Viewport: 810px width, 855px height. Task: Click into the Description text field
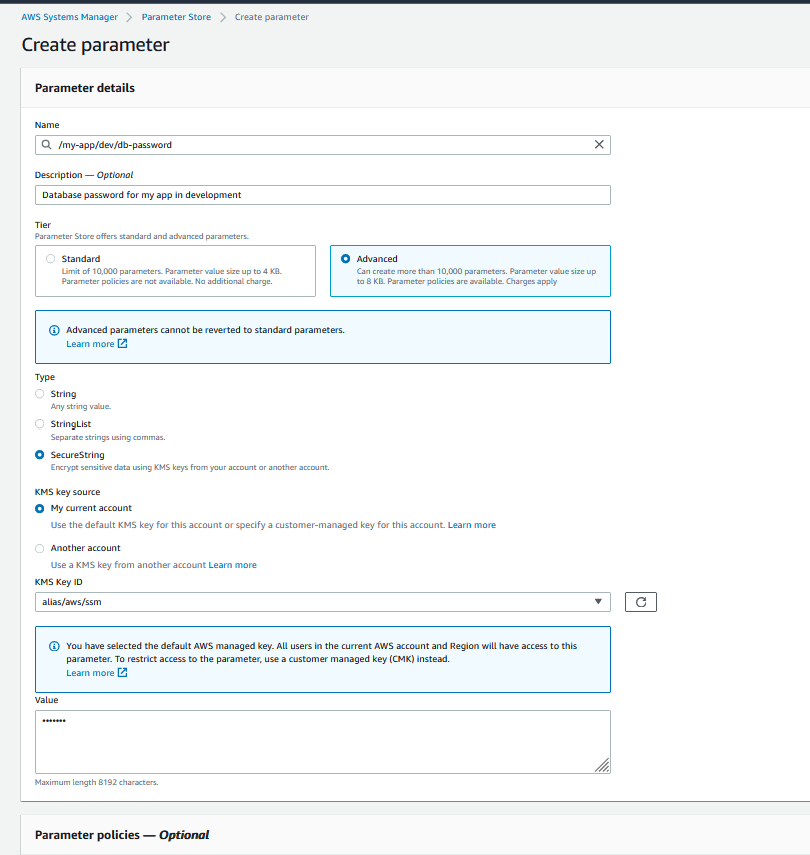tap(322, 195)
